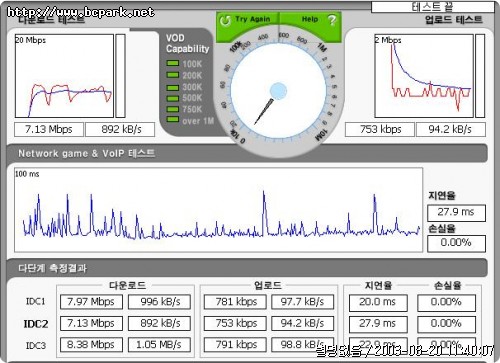This screenshot has width=500, height=363.
Task: Select the 7.13 Mbps download result under the download graph
Action: pyautogui.click(x=49, y=129)
